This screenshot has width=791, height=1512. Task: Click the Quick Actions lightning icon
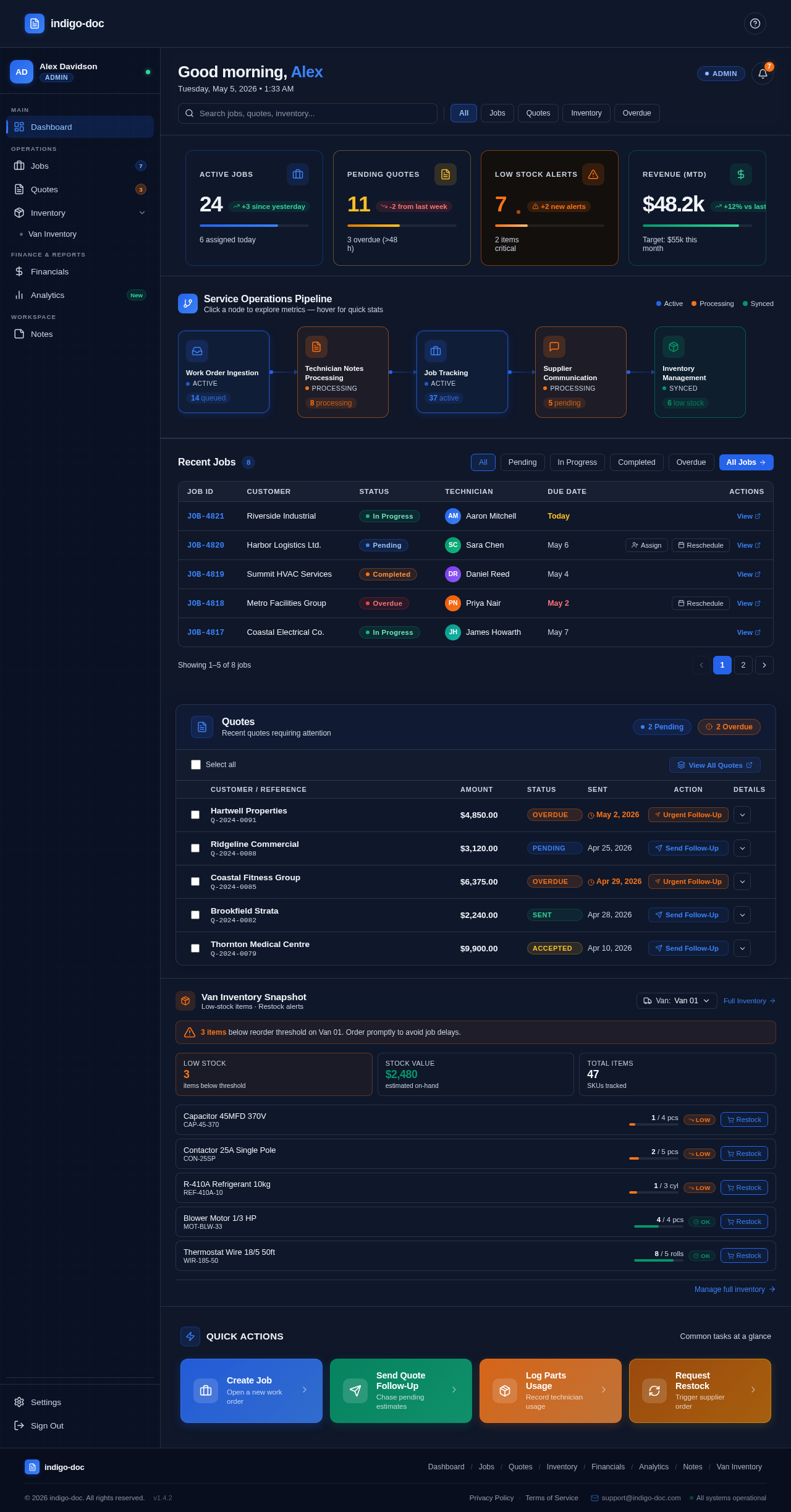[x=190, y=1336]
